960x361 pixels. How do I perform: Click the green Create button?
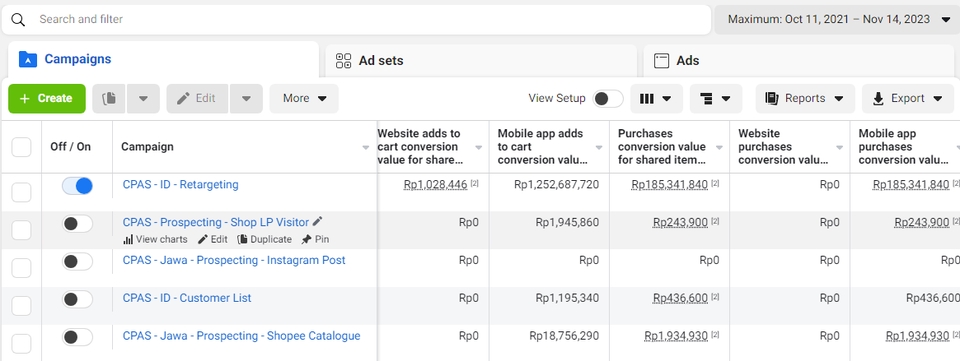[x=47, y=99]
